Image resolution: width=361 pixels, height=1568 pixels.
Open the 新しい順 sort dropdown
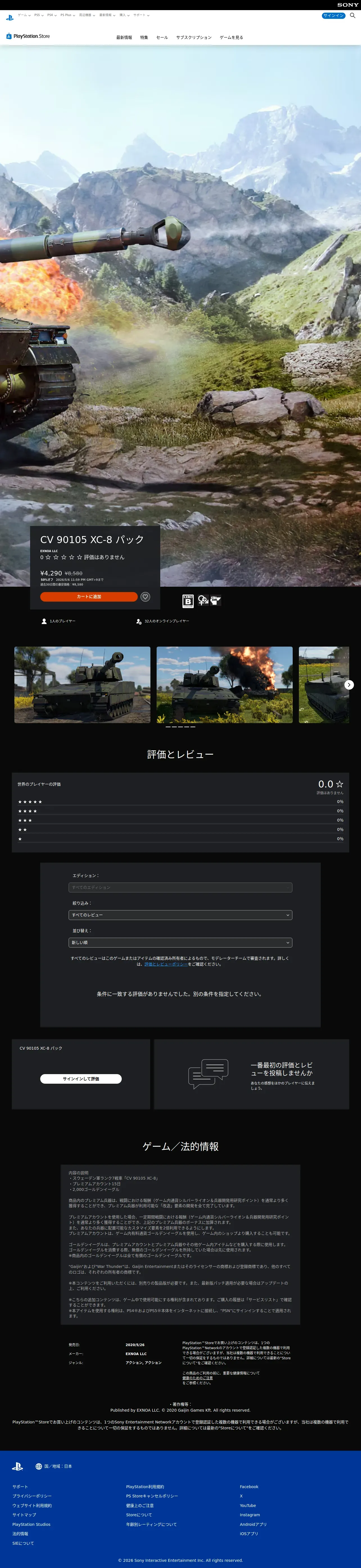pos(181,942)
